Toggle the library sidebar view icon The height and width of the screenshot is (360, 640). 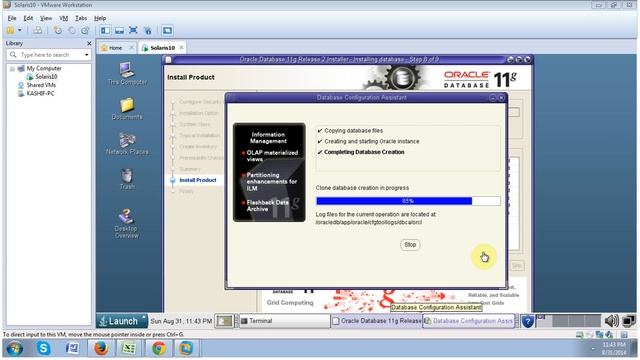(105, 30)
